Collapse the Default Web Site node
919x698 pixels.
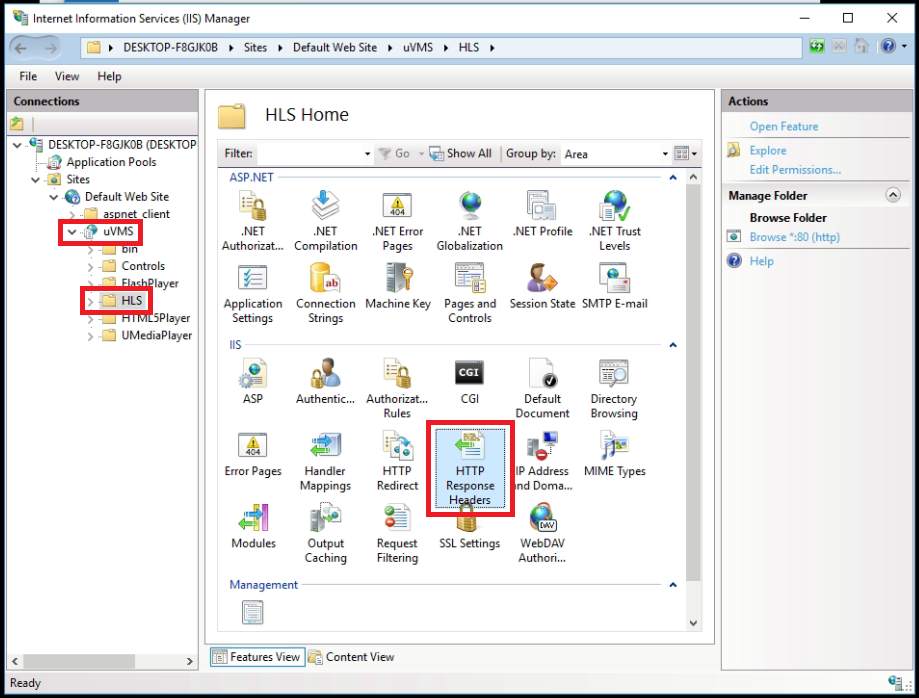[54, 197]
